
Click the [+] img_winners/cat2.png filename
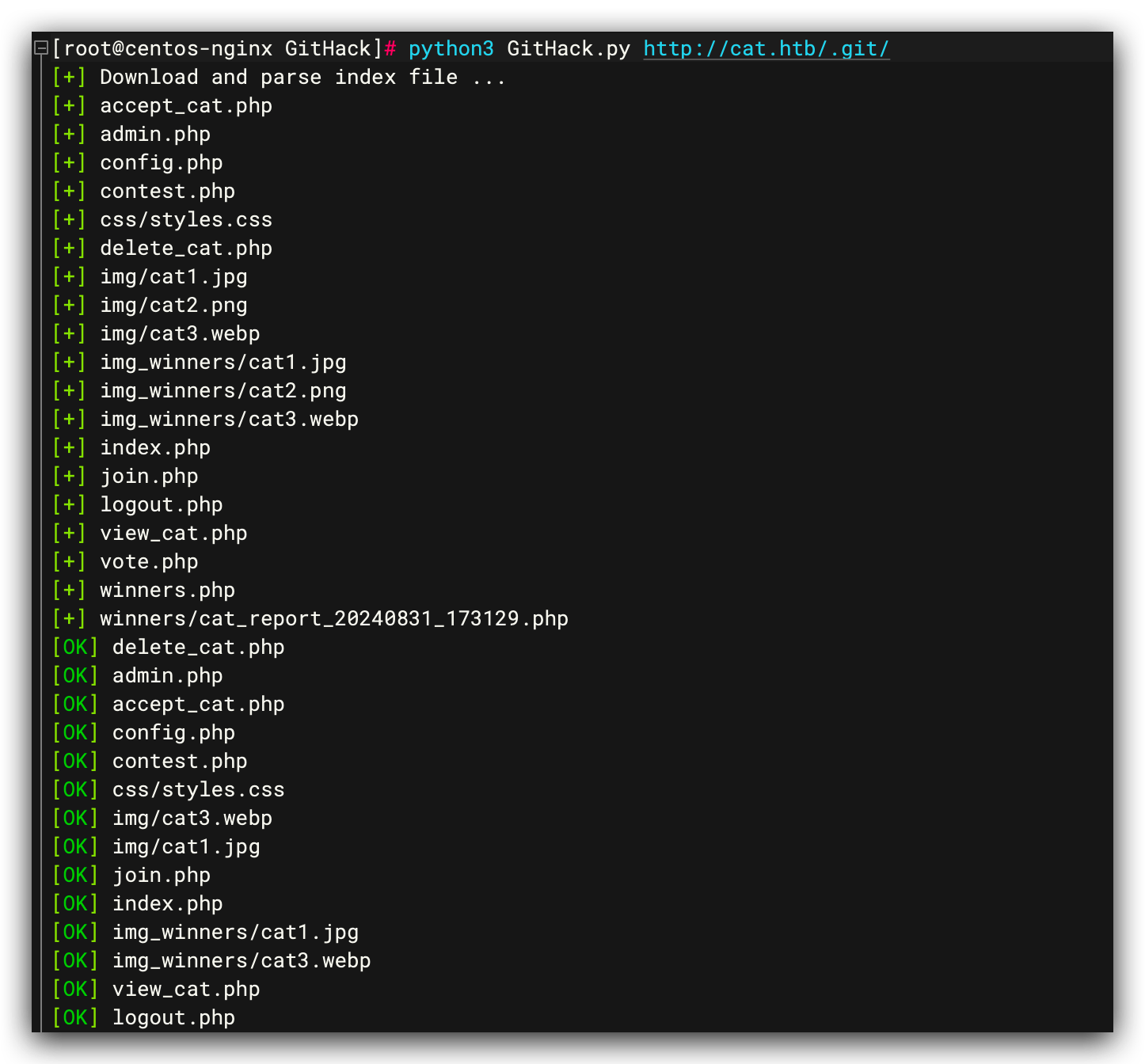pos(223,391)
